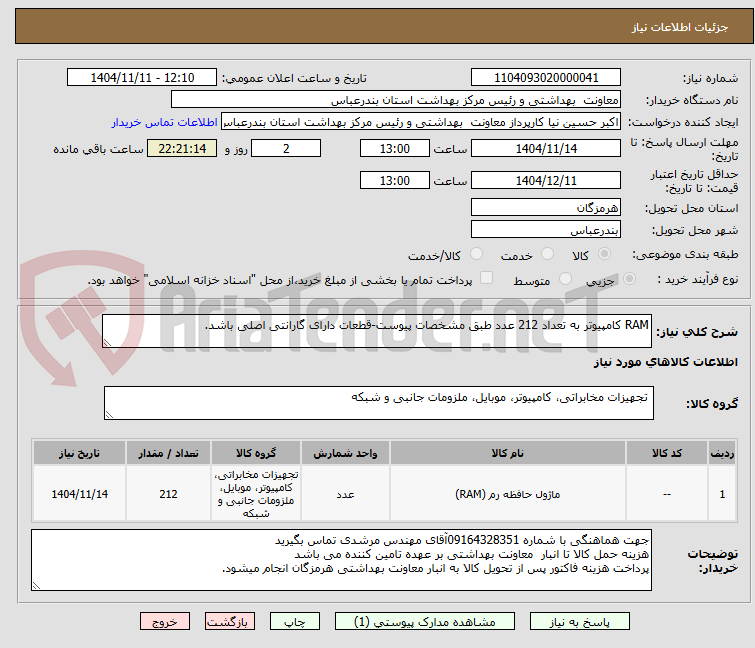Viewport: 755px width, 648px height.
Task: Click the resize handle of گروه کالا box
Action: point(109,415)
